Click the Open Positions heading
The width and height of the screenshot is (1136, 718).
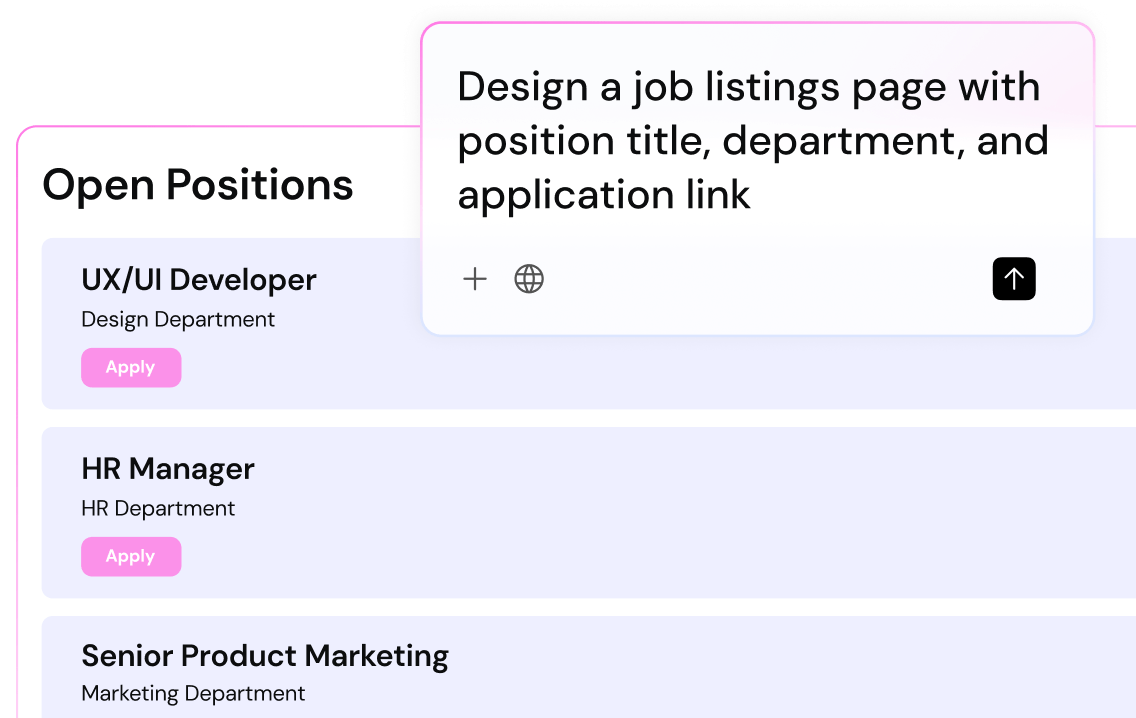click(198, 185)
